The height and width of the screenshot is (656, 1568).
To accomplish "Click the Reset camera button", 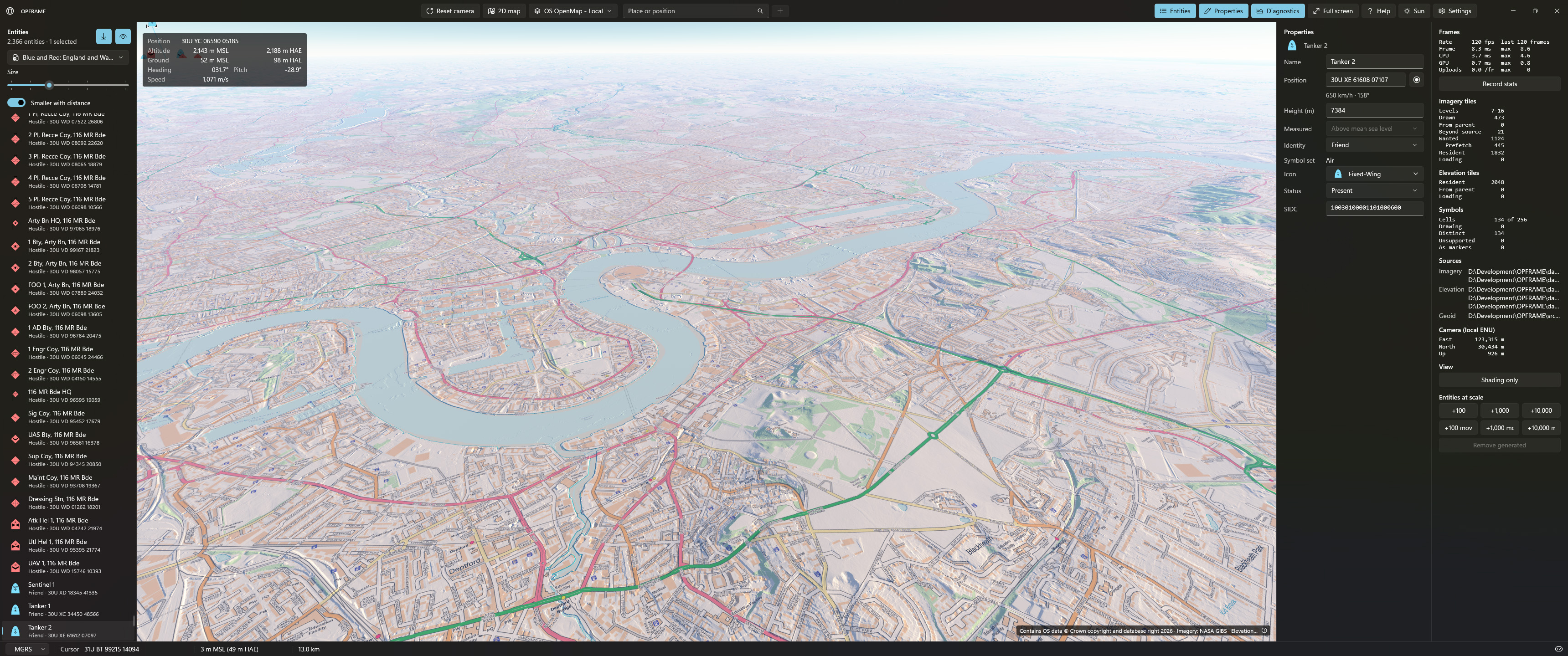I will (x=450, y=11).
